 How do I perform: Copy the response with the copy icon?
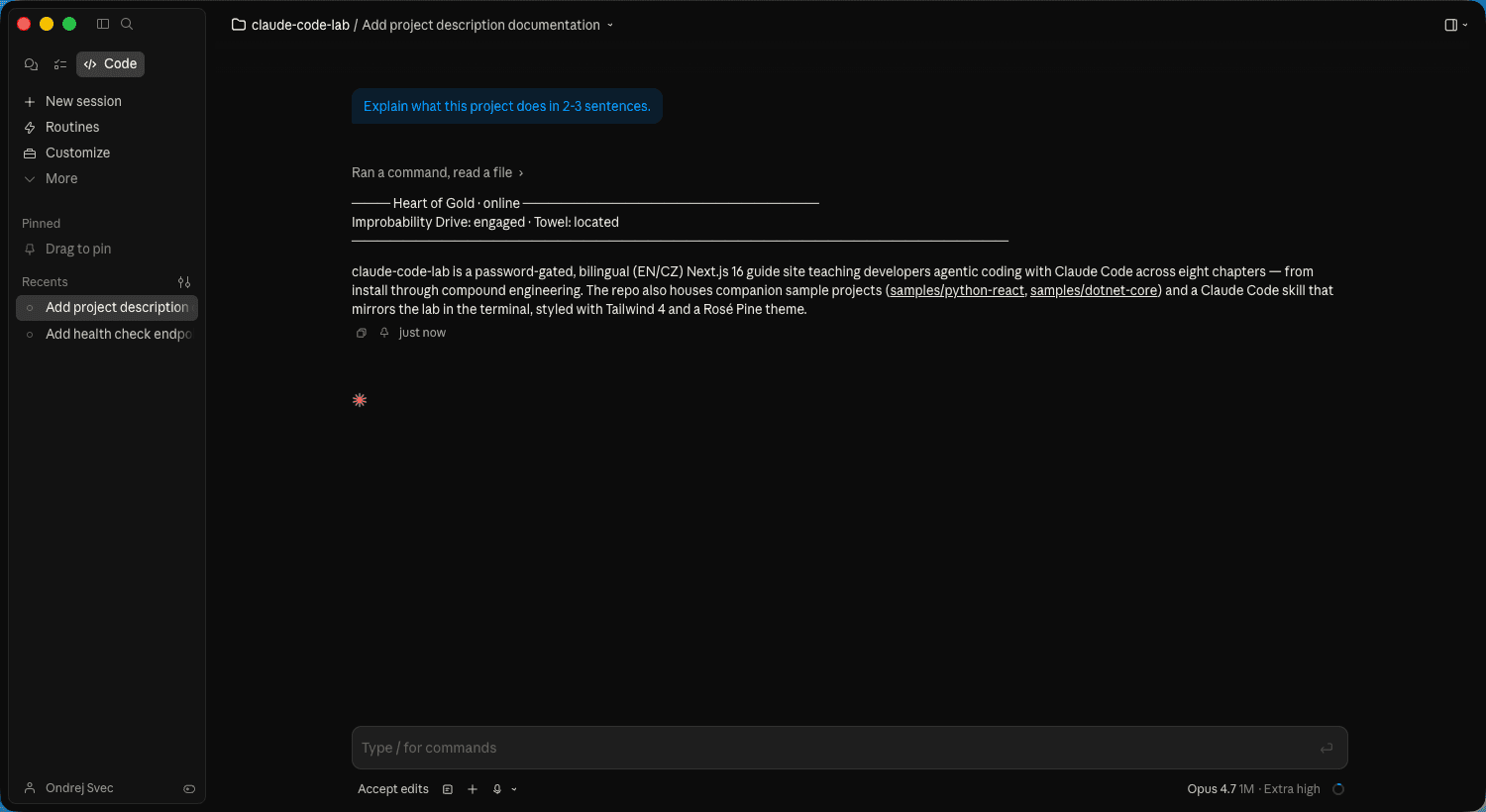pos(362,333)
